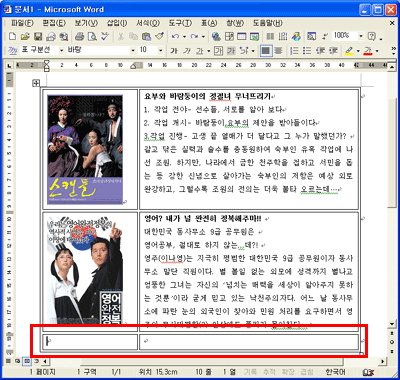Click the Insert Table icon
400x380 pixels.
242,36
